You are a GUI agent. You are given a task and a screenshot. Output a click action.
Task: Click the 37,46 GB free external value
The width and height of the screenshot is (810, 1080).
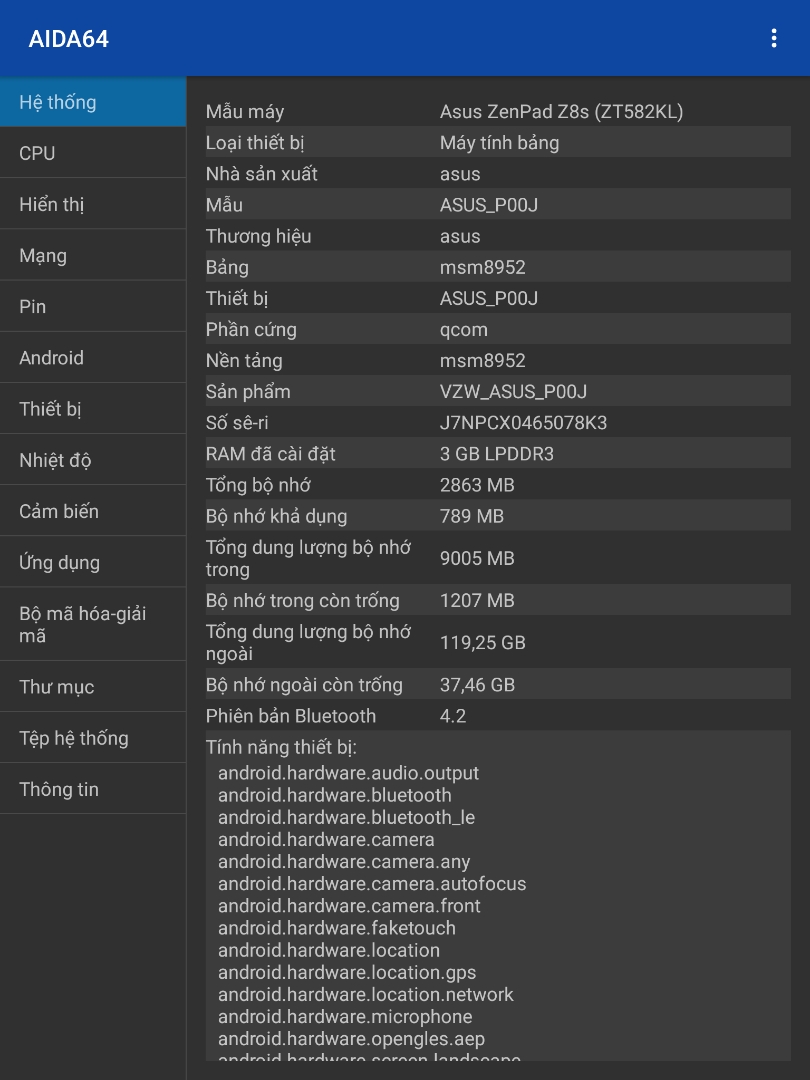point(477,685)
